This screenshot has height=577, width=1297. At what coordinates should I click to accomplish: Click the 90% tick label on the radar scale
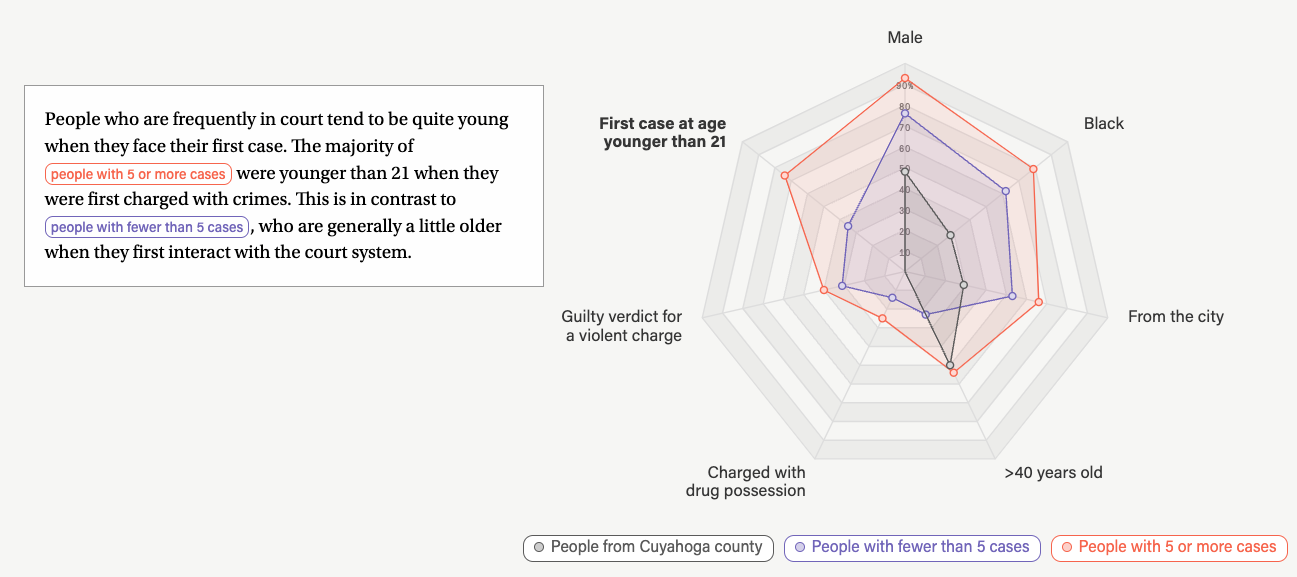coord(904,85)
